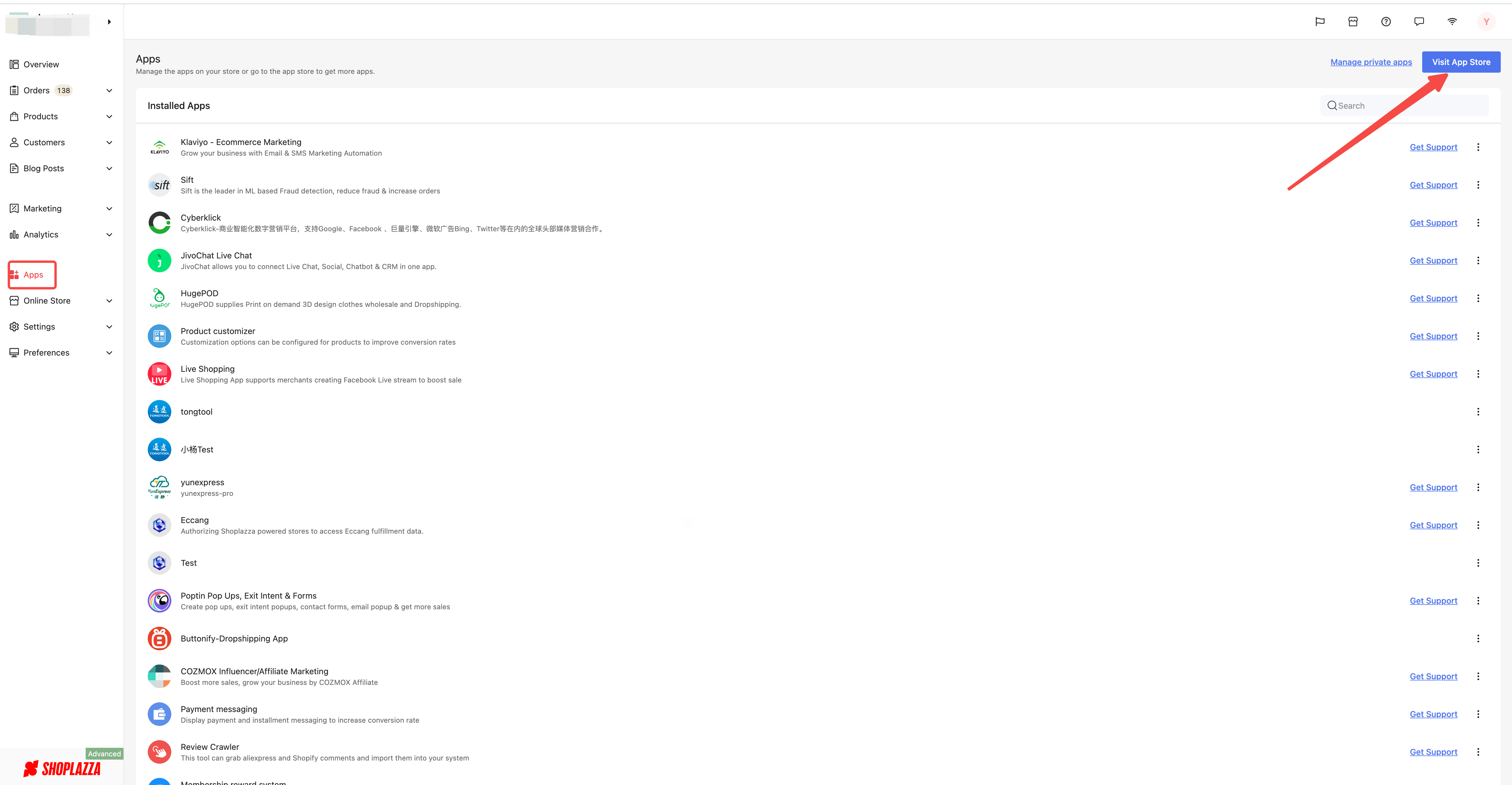This screenshot has height=785, width=1512.
Task: Click the yunexpress app name
Action: [x=202, y=482]
